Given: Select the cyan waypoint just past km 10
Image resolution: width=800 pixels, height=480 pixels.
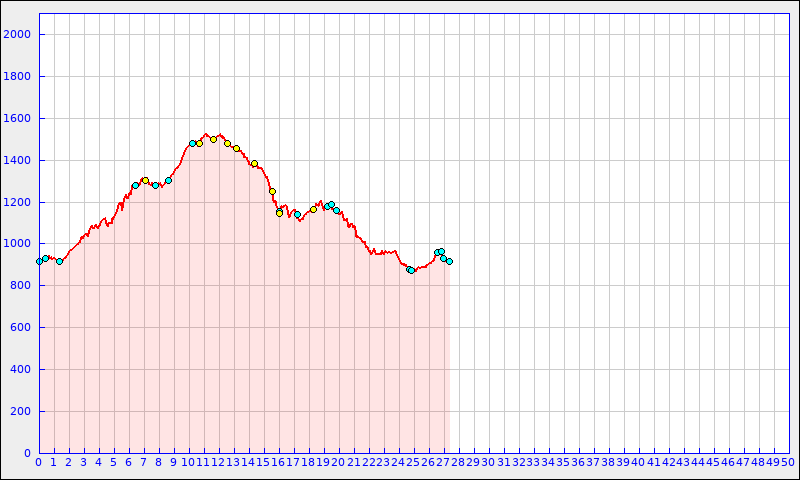Looking at the screenshot, I should click(192, 143).
